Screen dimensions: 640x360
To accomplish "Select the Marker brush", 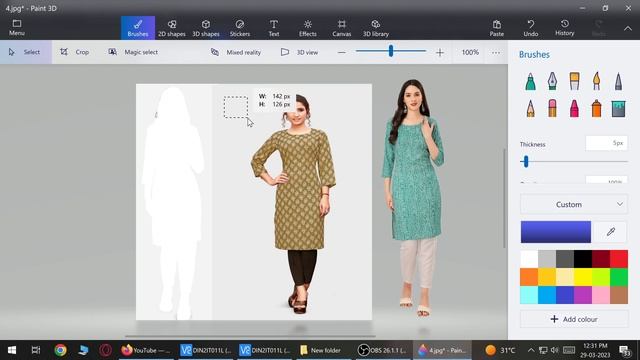I will [x=530, y=81].
